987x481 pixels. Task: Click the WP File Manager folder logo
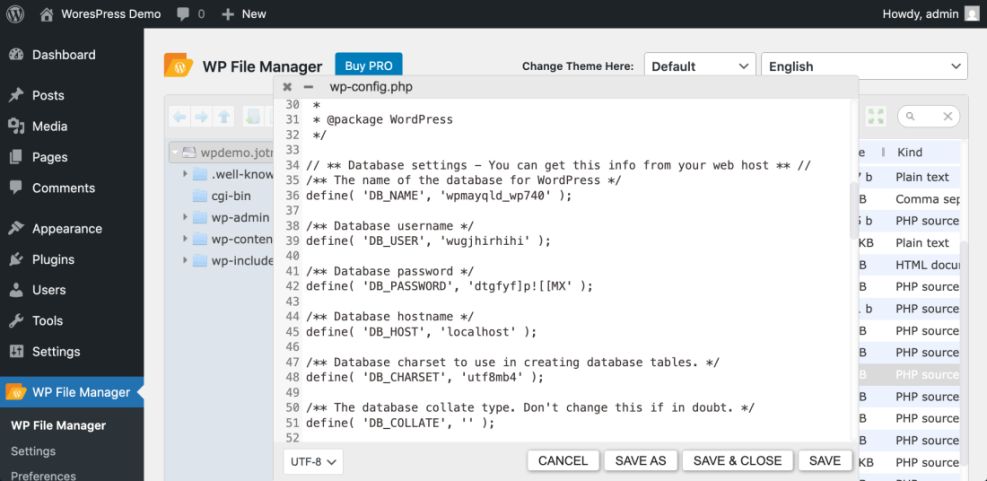(x=178, y=65)
